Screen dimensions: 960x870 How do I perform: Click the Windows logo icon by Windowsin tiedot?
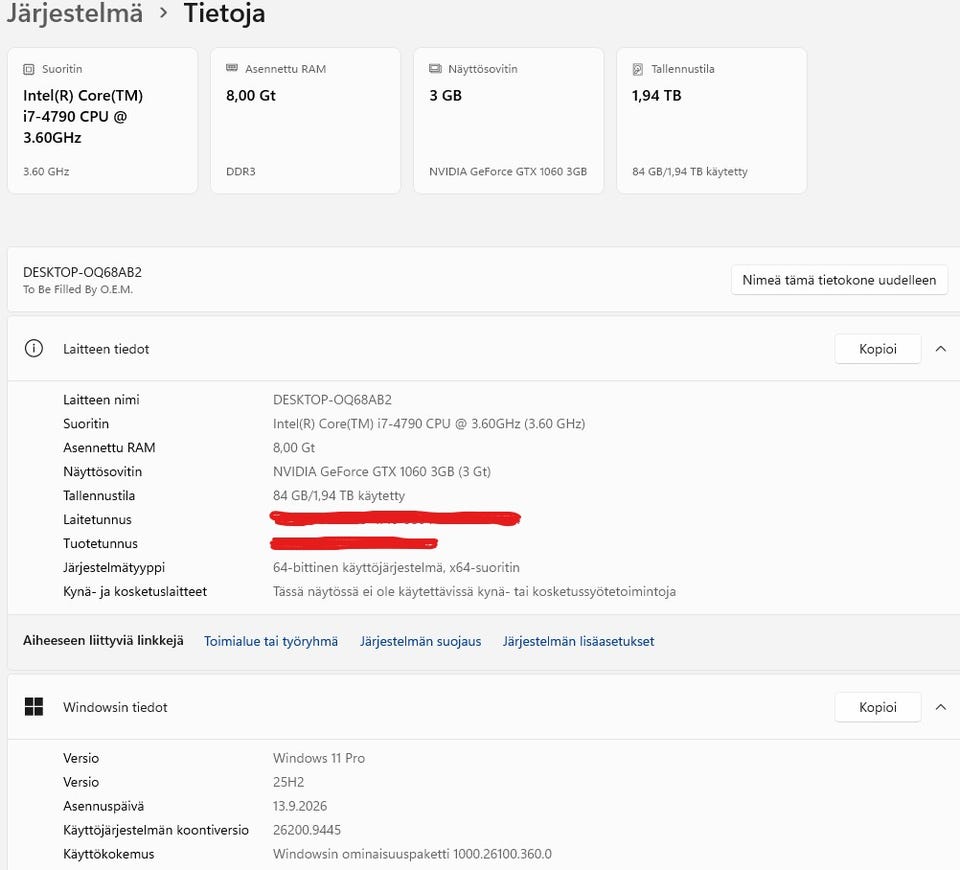coord(34,707)
